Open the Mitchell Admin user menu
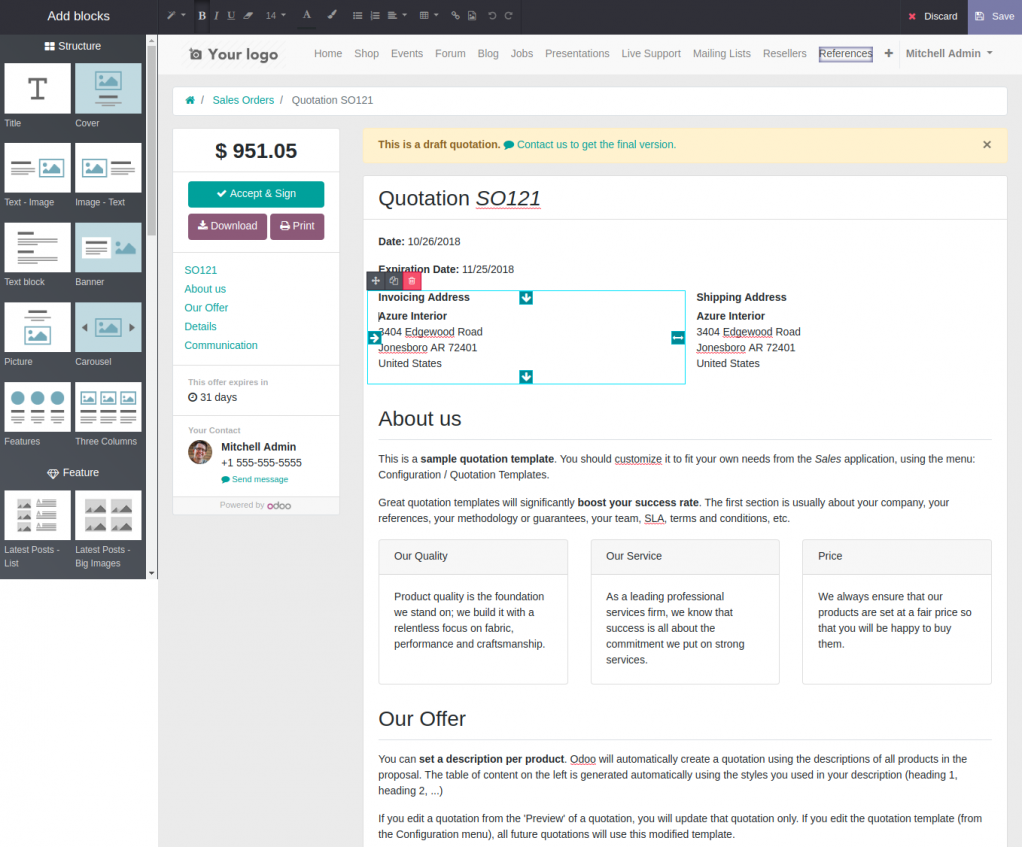Viewport: 1022px width, 847px height. pyautogui.click(x=946, y=53)
